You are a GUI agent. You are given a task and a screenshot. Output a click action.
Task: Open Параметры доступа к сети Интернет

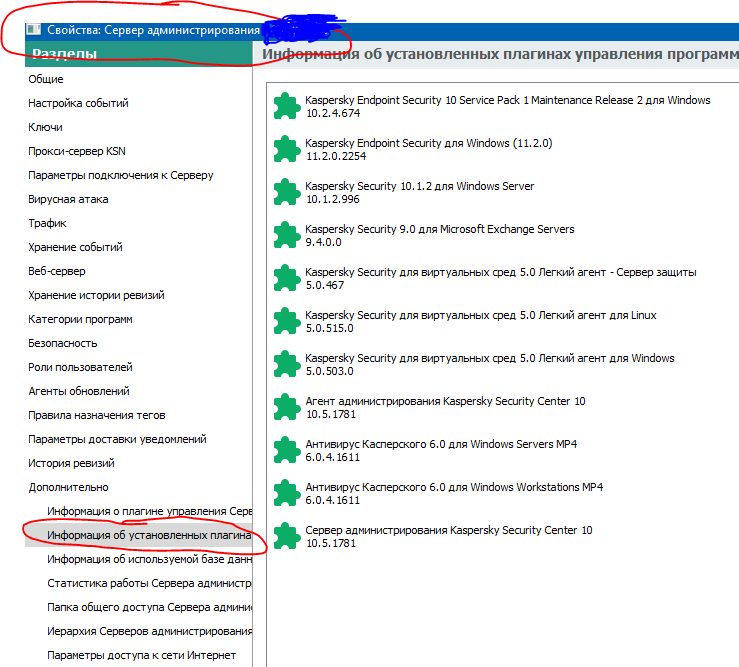click(141, 656)
